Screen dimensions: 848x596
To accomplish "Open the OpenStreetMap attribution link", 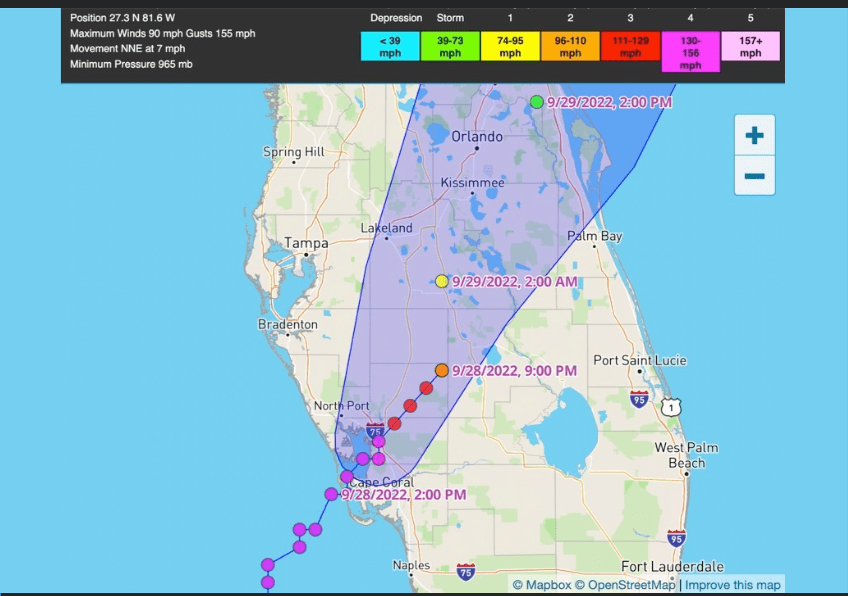I will point(630,585).
